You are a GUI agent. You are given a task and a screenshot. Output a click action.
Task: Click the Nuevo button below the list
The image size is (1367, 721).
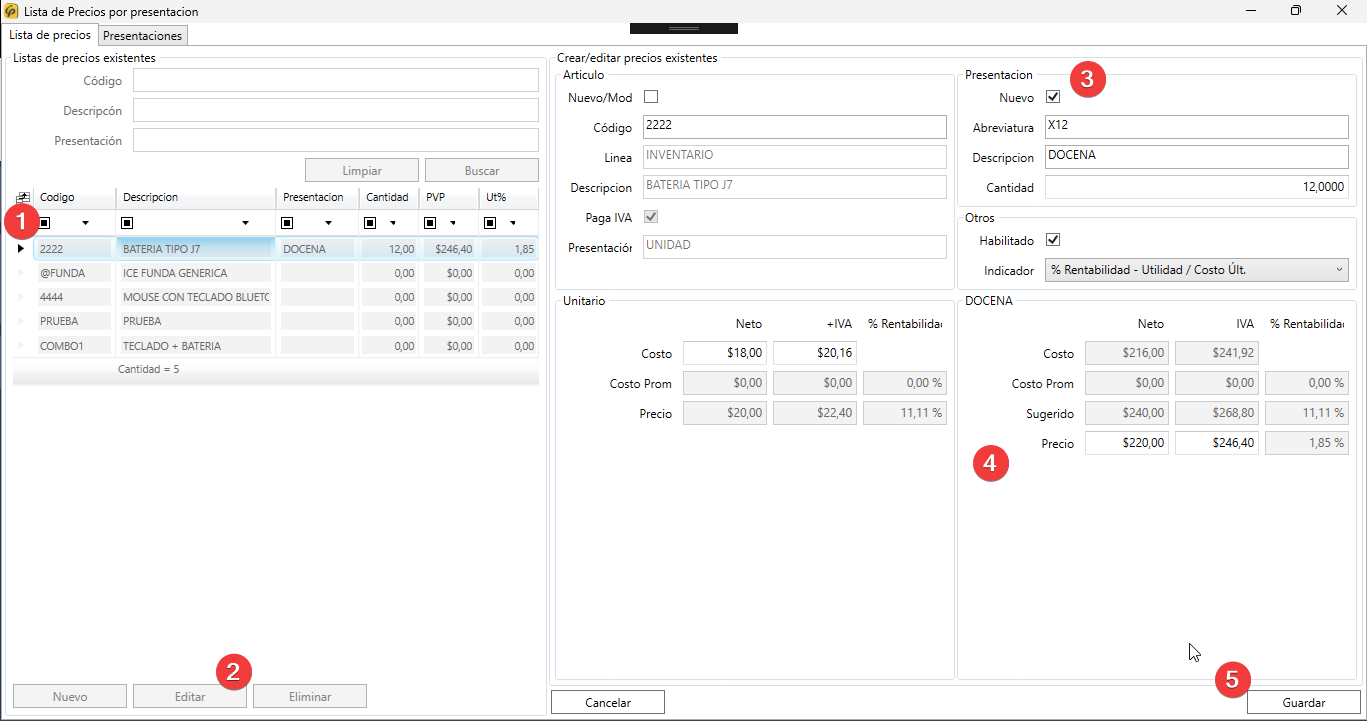pyautogui.click(x=70, y=696)
